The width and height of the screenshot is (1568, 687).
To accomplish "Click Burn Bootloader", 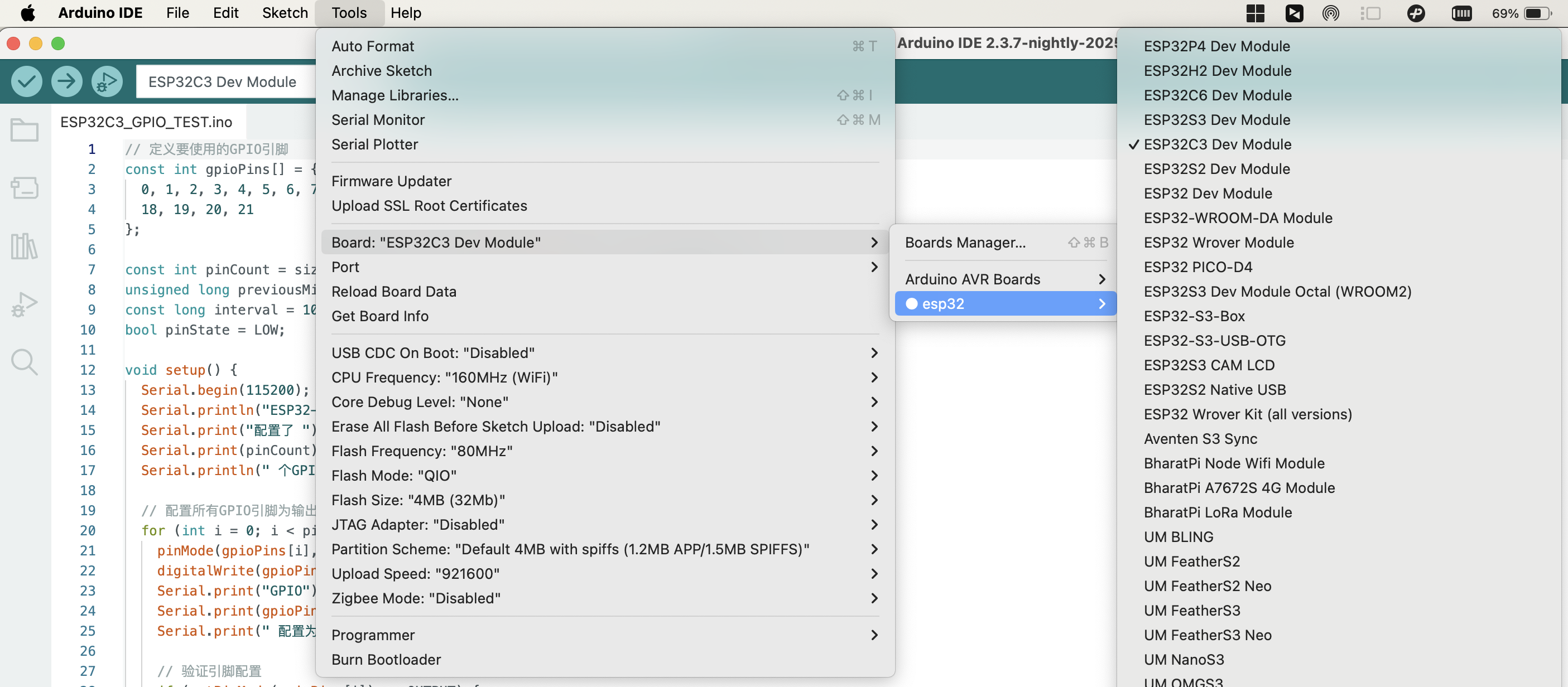I will (605, 660).
